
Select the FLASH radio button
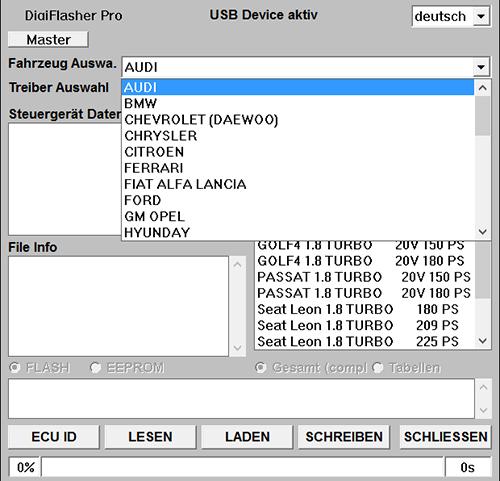click(15, 367)
